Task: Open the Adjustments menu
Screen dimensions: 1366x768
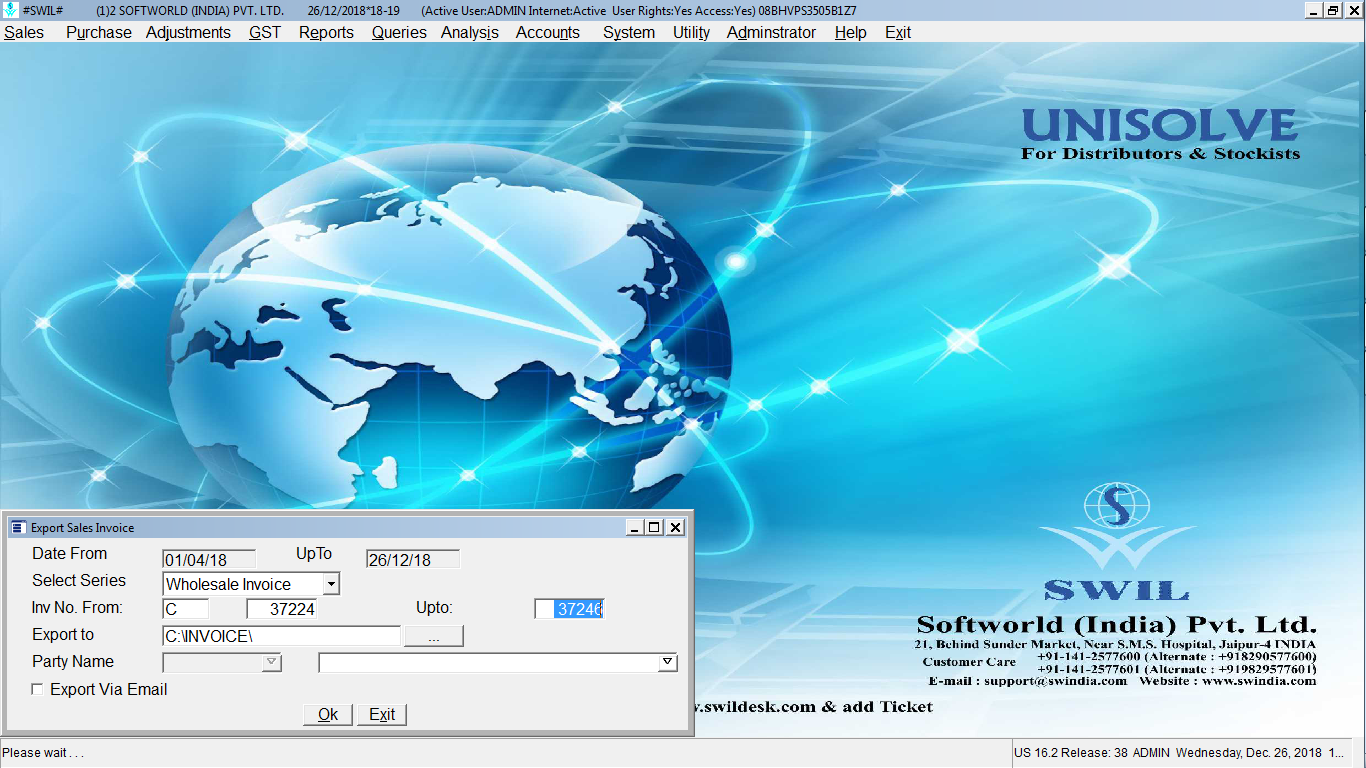Action: pos(188,32)
